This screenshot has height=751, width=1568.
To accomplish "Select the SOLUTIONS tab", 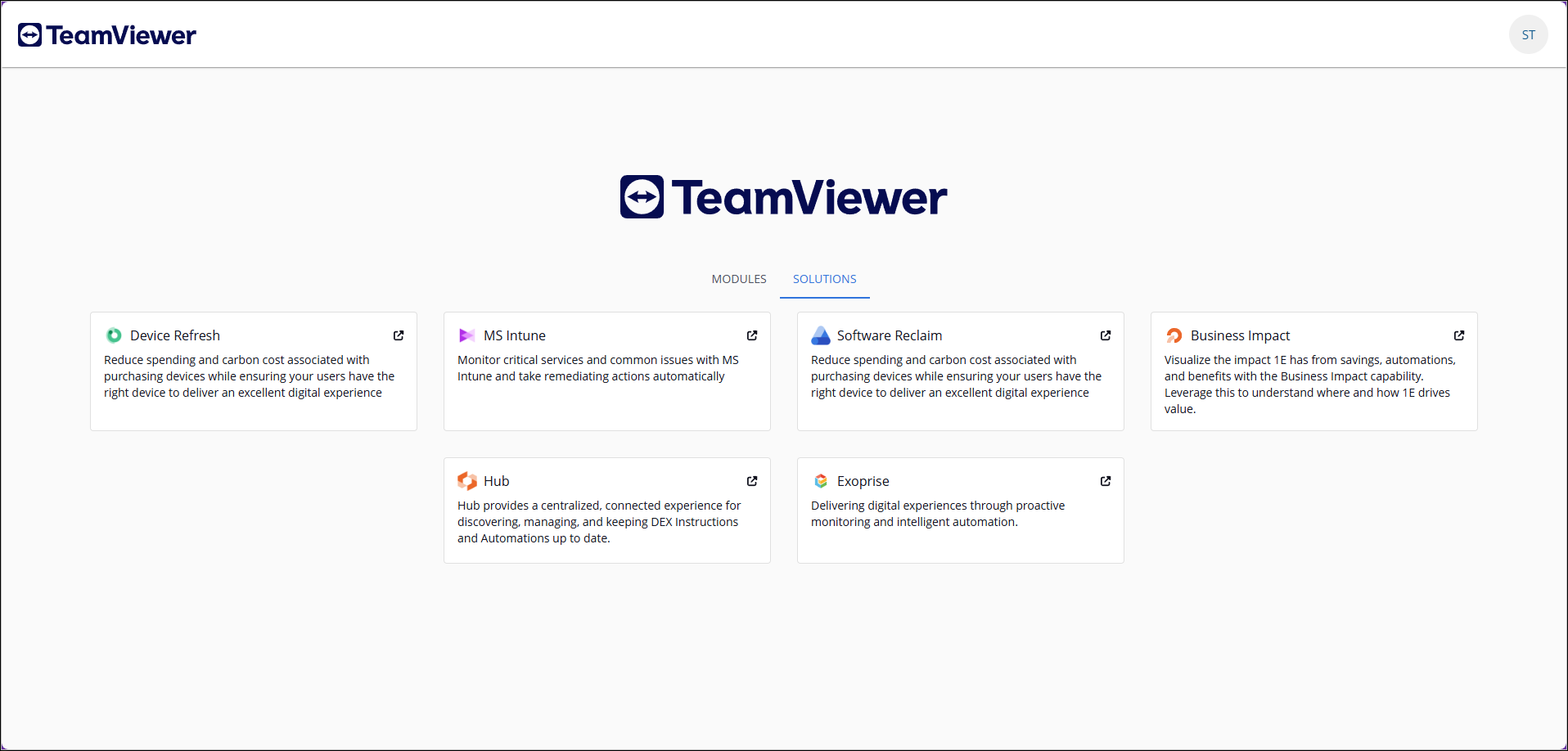I will pos(824,279).
